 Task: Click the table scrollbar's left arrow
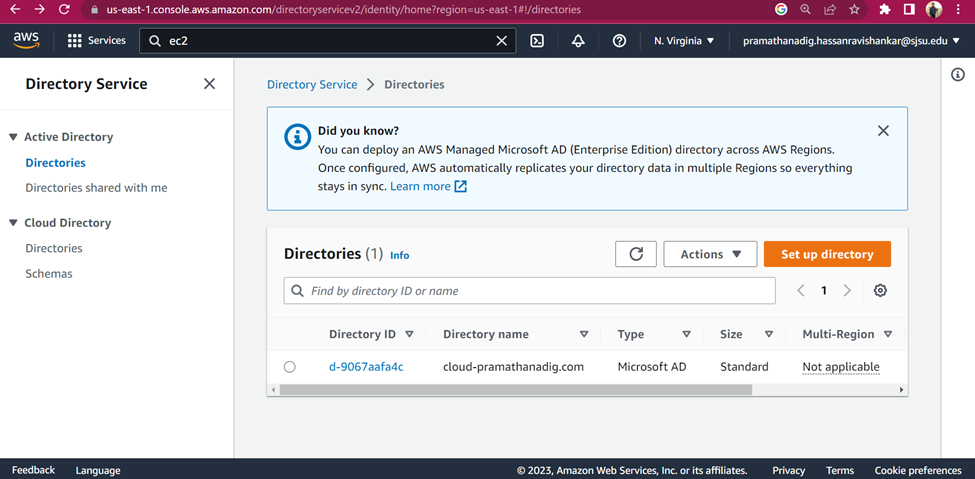(272, 390)
